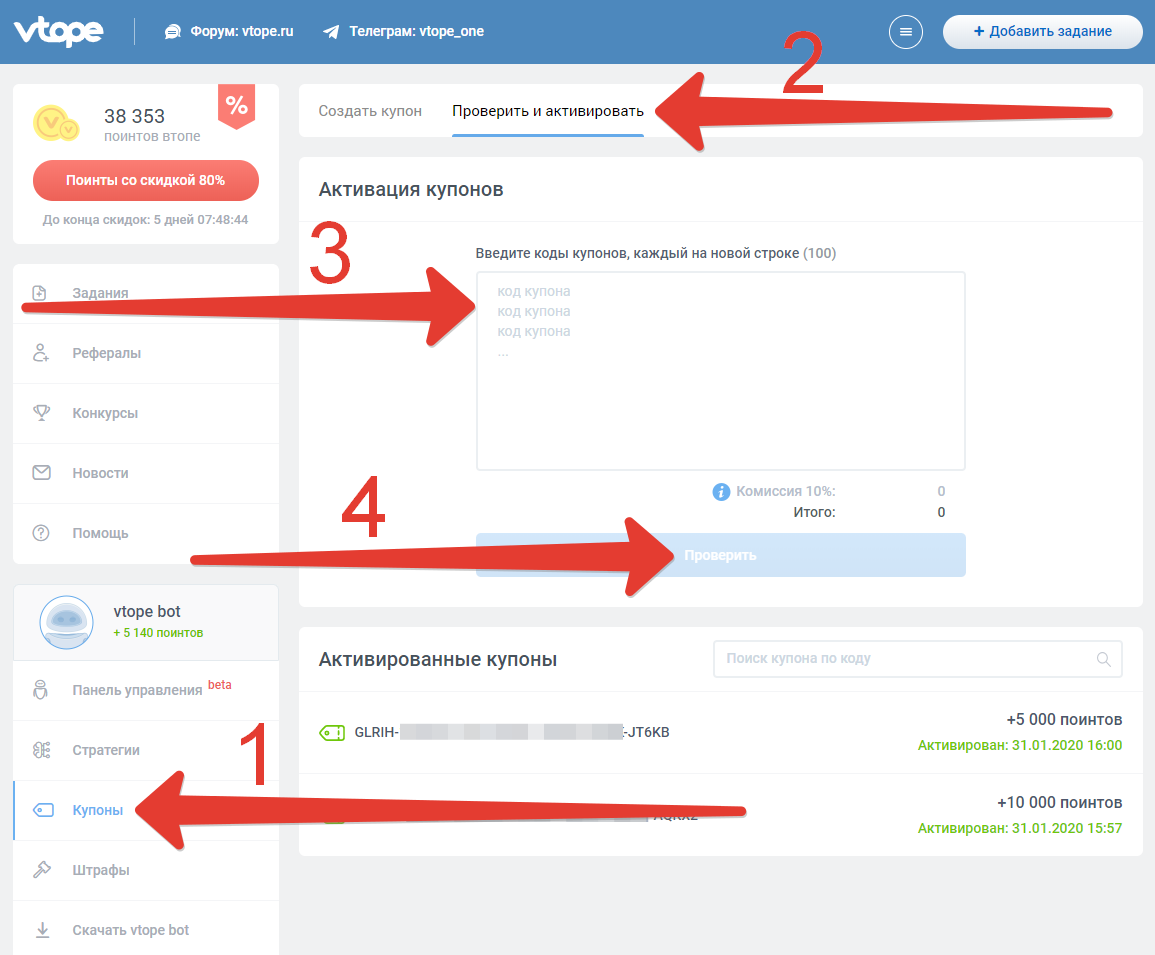
Task: Click the coupon codes text area
Action: point(720,371)
